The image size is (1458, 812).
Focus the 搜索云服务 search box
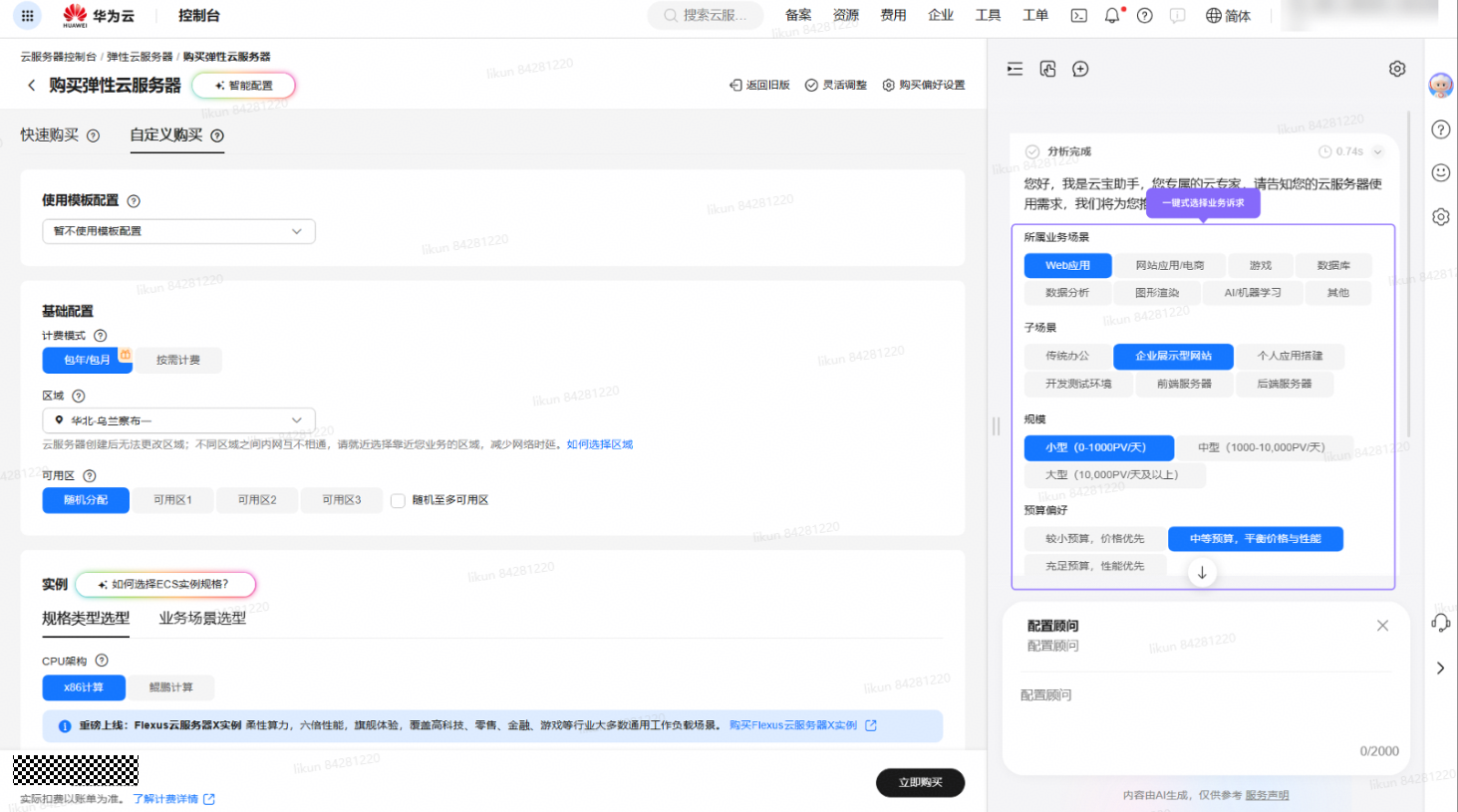click(x=706, y=16)
